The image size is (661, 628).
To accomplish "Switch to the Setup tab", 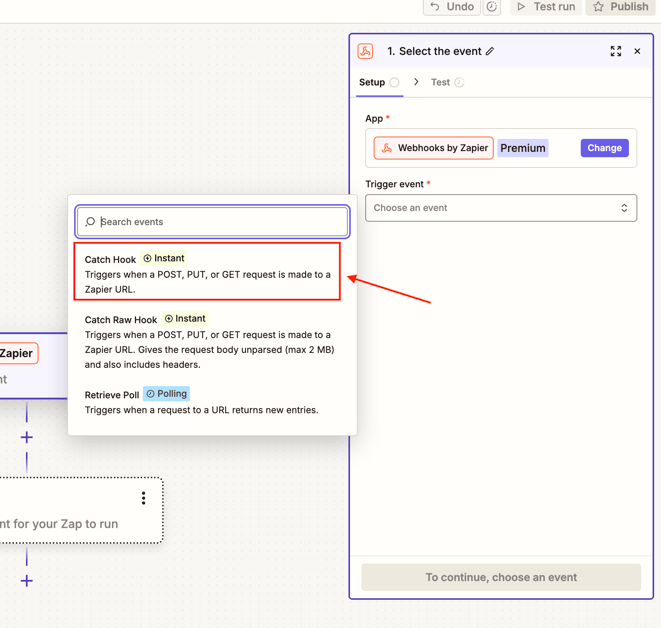I will click(379, 82).
